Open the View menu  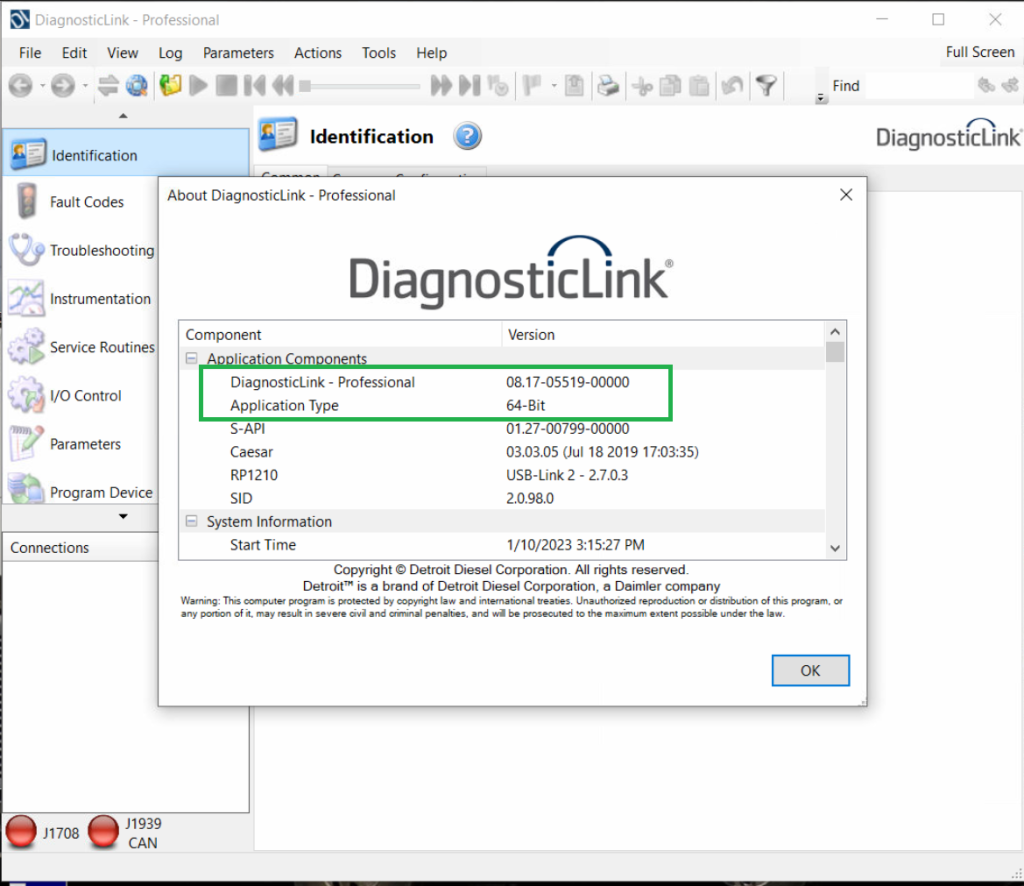(x=123, y=53)
